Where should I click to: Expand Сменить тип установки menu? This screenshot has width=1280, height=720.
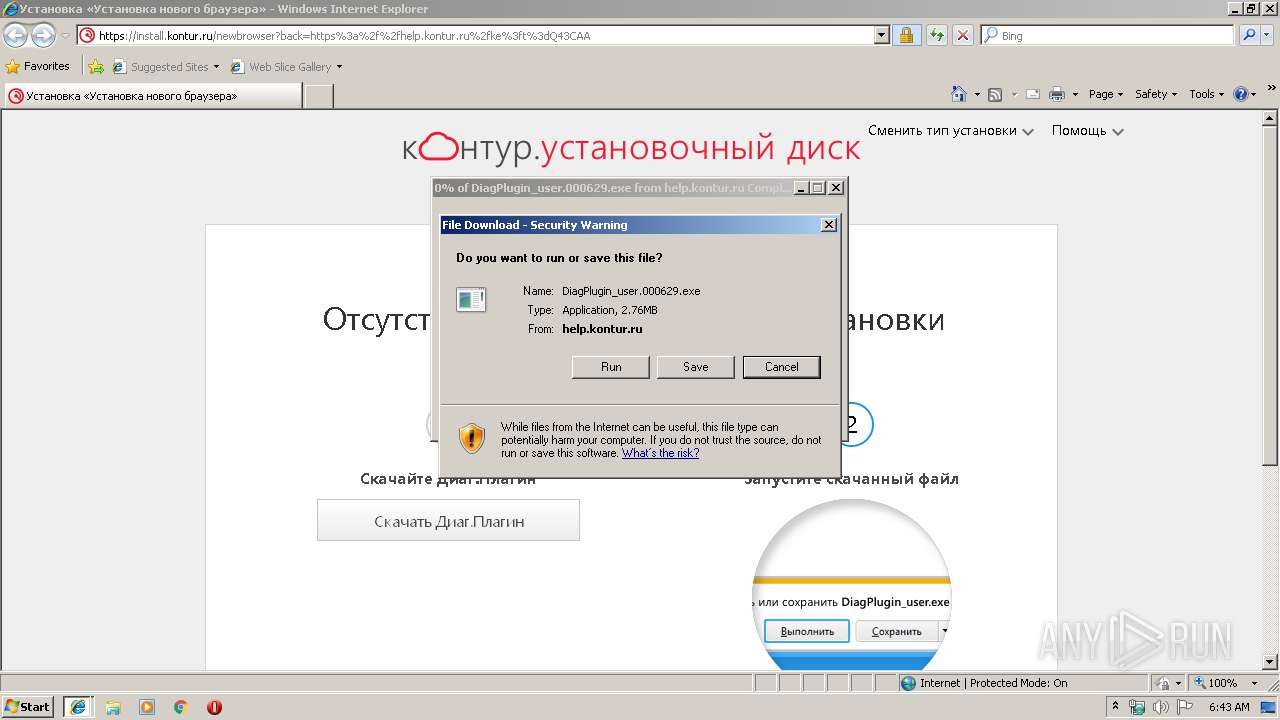coord(951,131)
